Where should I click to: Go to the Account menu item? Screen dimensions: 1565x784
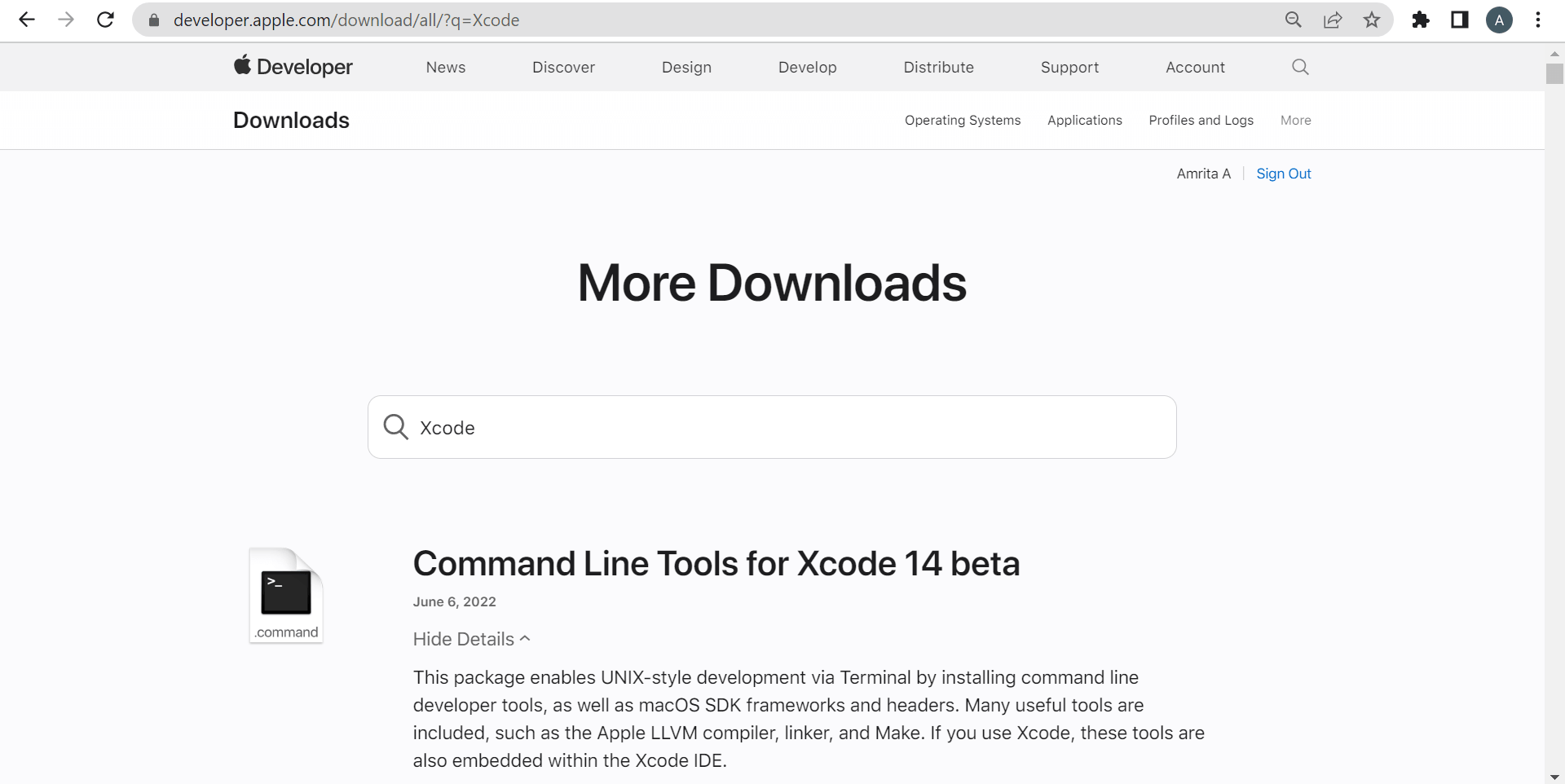point(1195,67)
